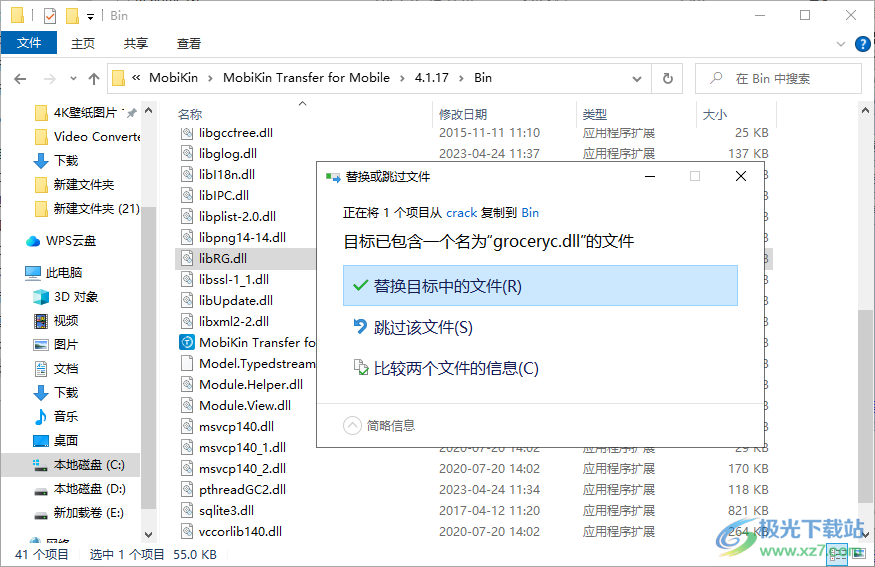Click properties icon in quick access toolbar
Image resolution: width=875 pixels, height=567 pixels.
[x=50, y=16]
